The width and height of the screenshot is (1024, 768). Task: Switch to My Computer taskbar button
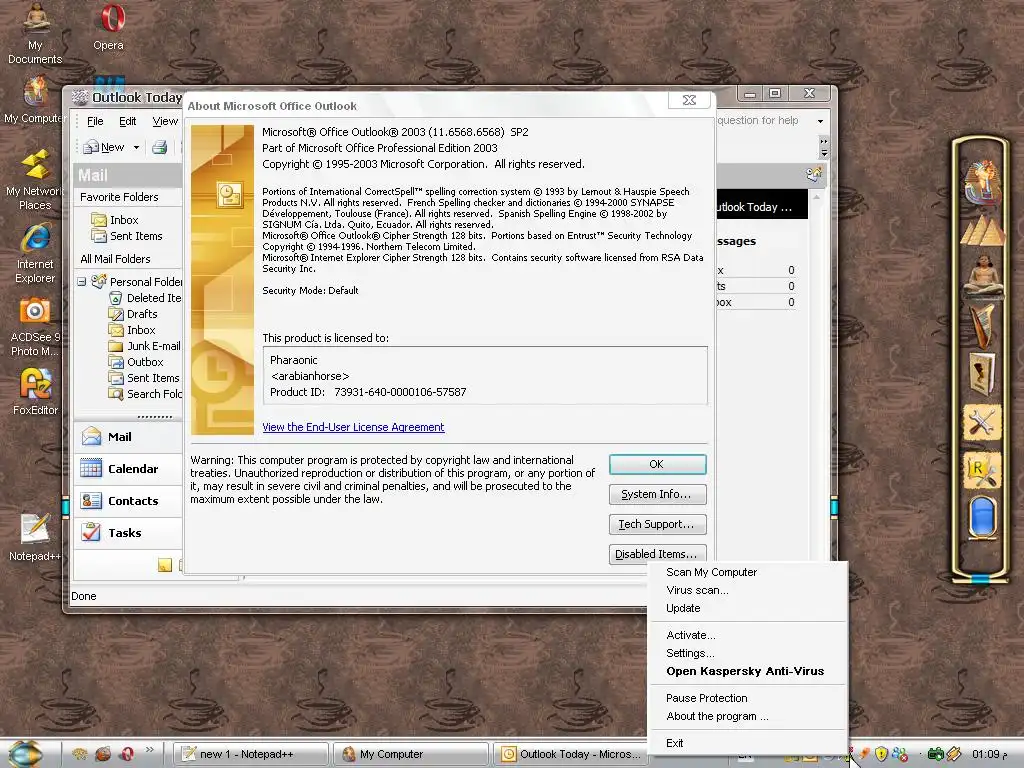click(x=411, y=754)
